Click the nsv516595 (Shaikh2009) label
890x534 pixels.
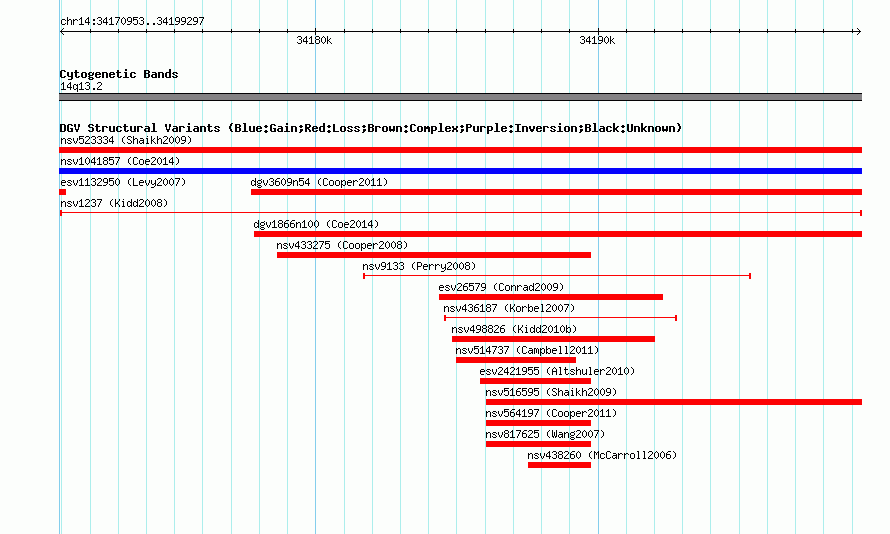coord(551,392)
